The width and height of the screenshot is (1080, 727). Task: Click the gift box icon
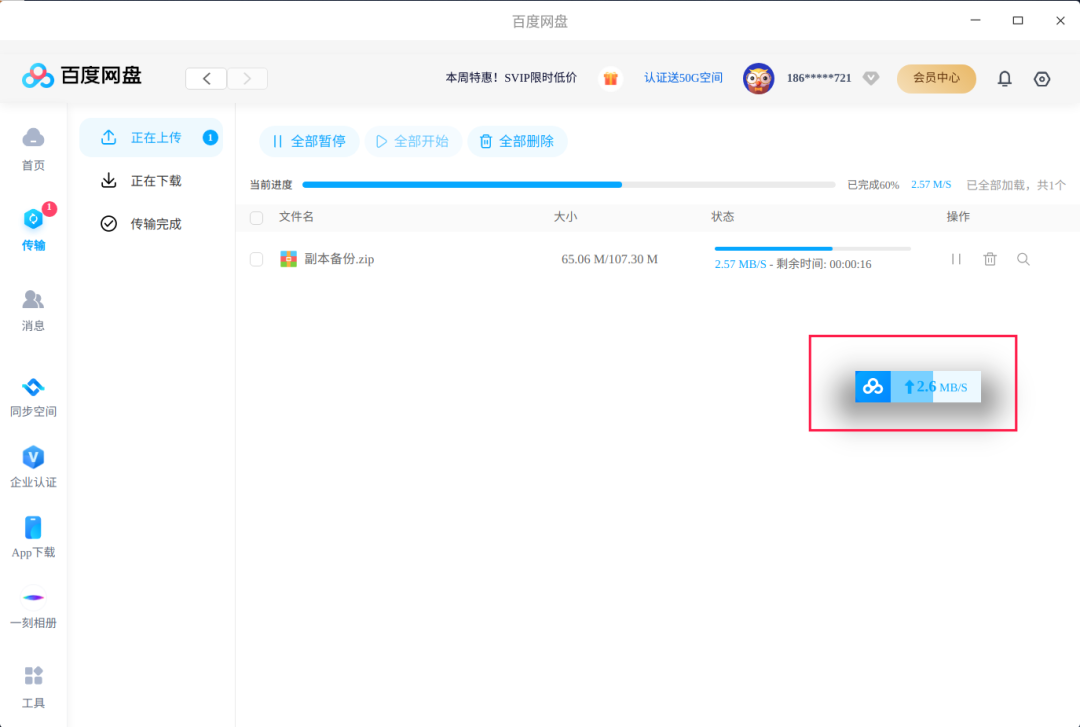tap(610, 79)
